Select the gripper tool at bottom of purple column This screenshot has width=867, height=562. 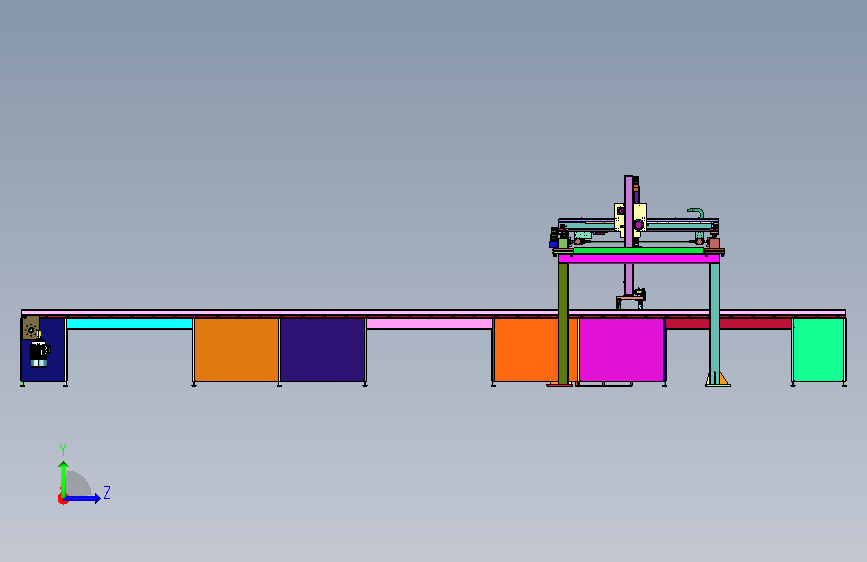point(631,299)
